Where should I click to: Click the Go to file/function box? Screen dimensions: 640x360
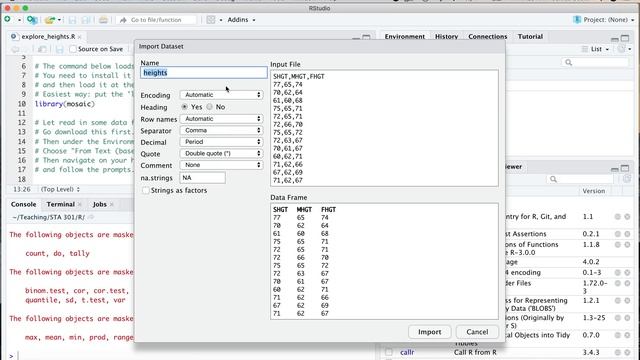click(156, 20)
